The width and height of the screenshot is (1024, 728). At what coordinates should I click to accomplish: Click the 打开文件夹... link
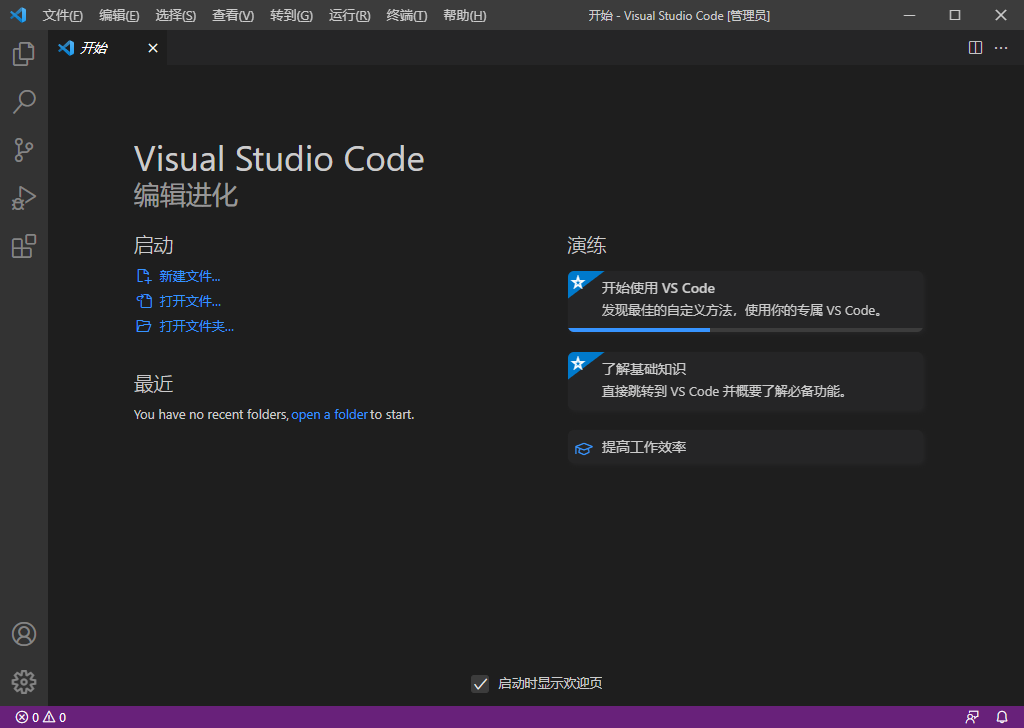pos(197,326)
